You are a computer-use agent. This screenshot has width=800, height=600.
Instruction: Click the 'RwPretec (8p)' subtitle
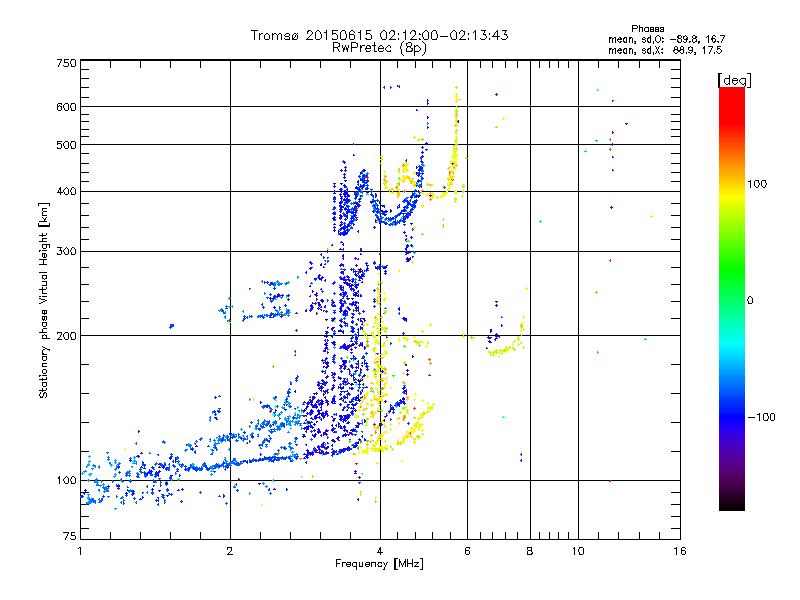(x=379, y=48)
